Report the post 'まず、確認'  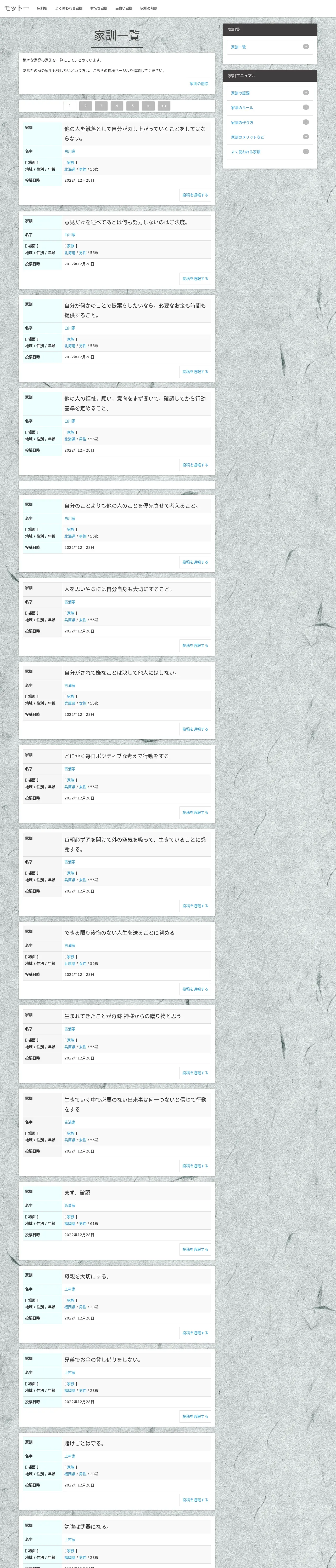pos(195,1249)
